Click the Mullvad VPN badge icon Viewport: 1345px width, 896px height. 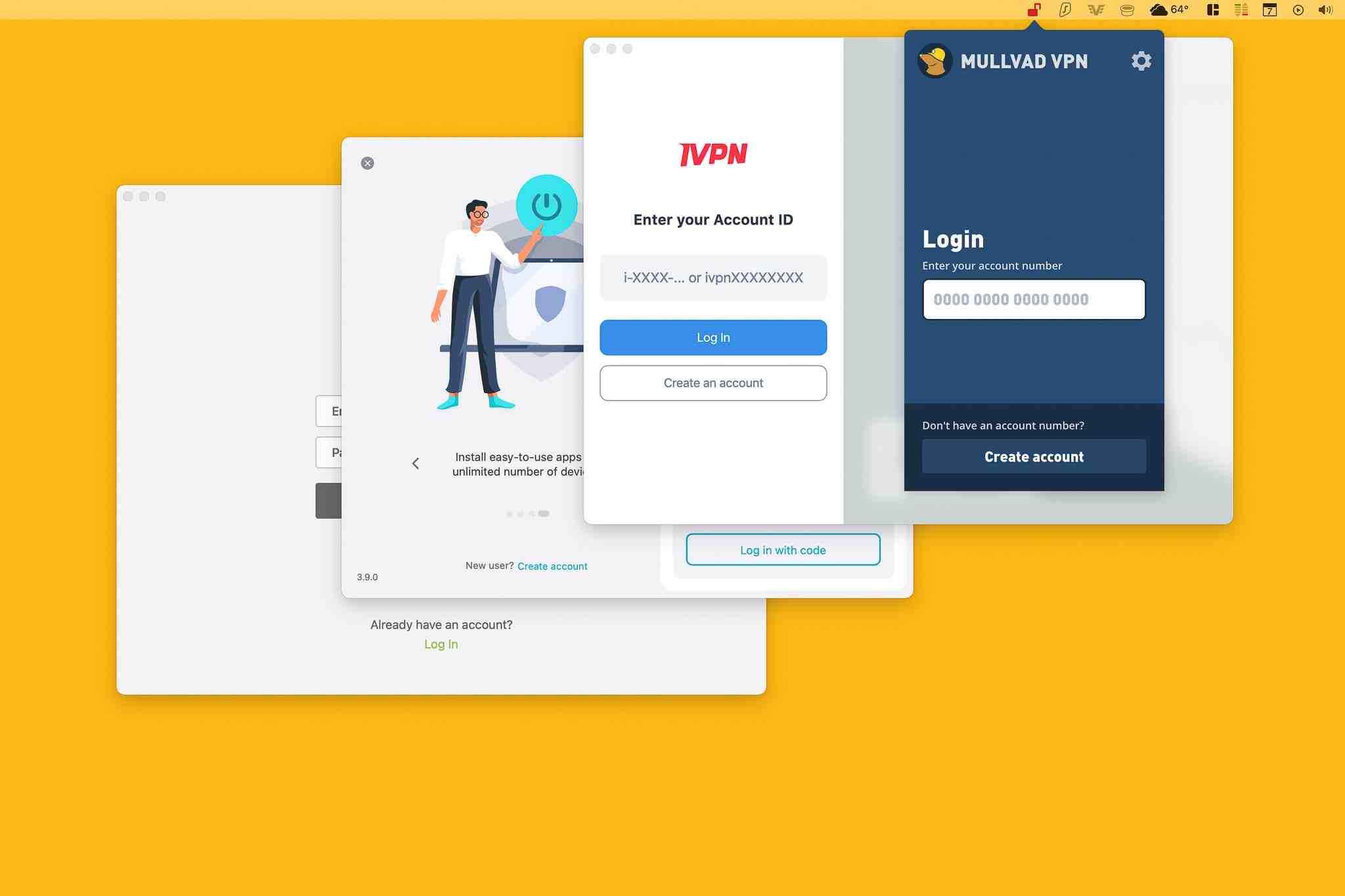(x=934, y=60)
